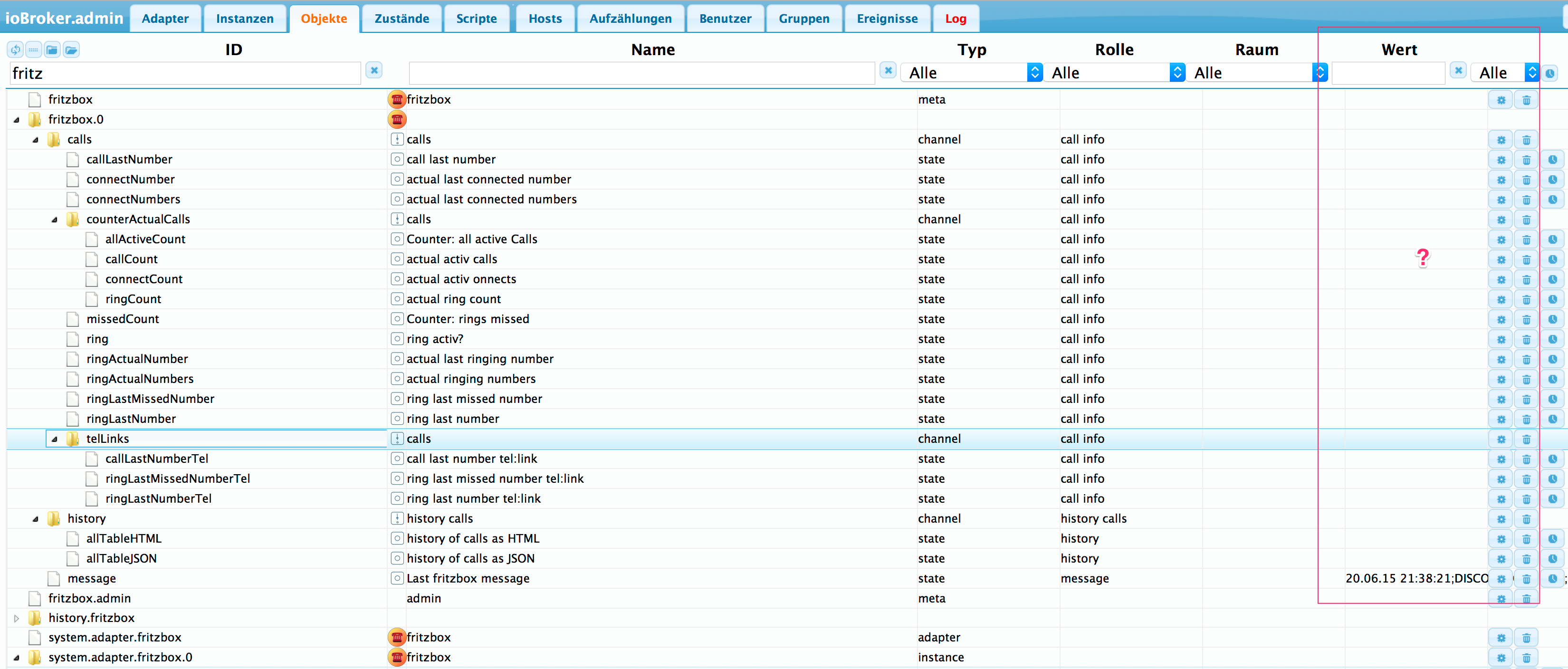Click trash icon in system.adapter.fritzbox row
The height and width of the screenshot is (669, 1568).
pyautogui.click(x=1526, y=638)
